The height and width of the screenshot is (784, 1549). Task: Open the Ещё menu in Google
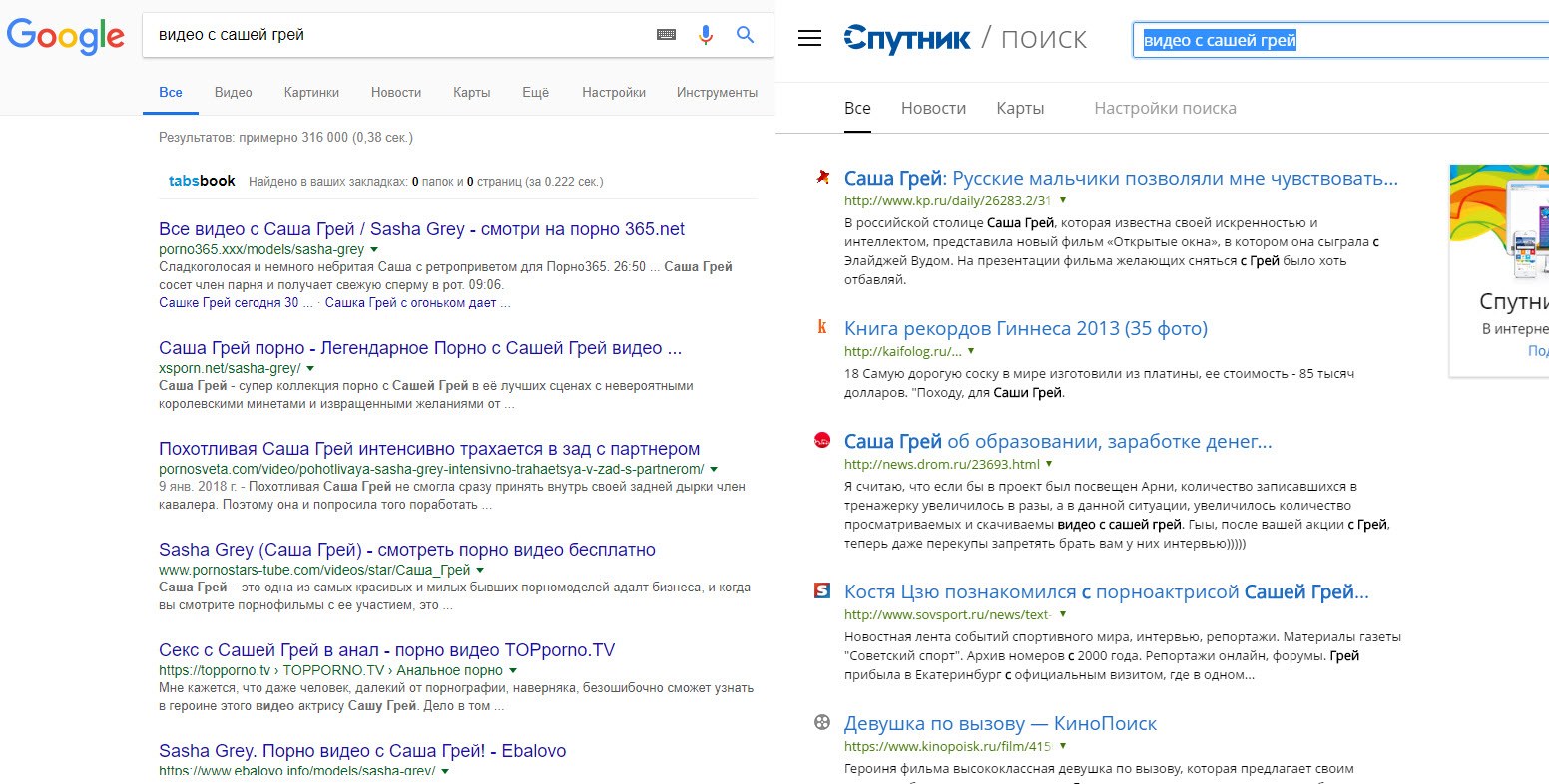(535, 92)
